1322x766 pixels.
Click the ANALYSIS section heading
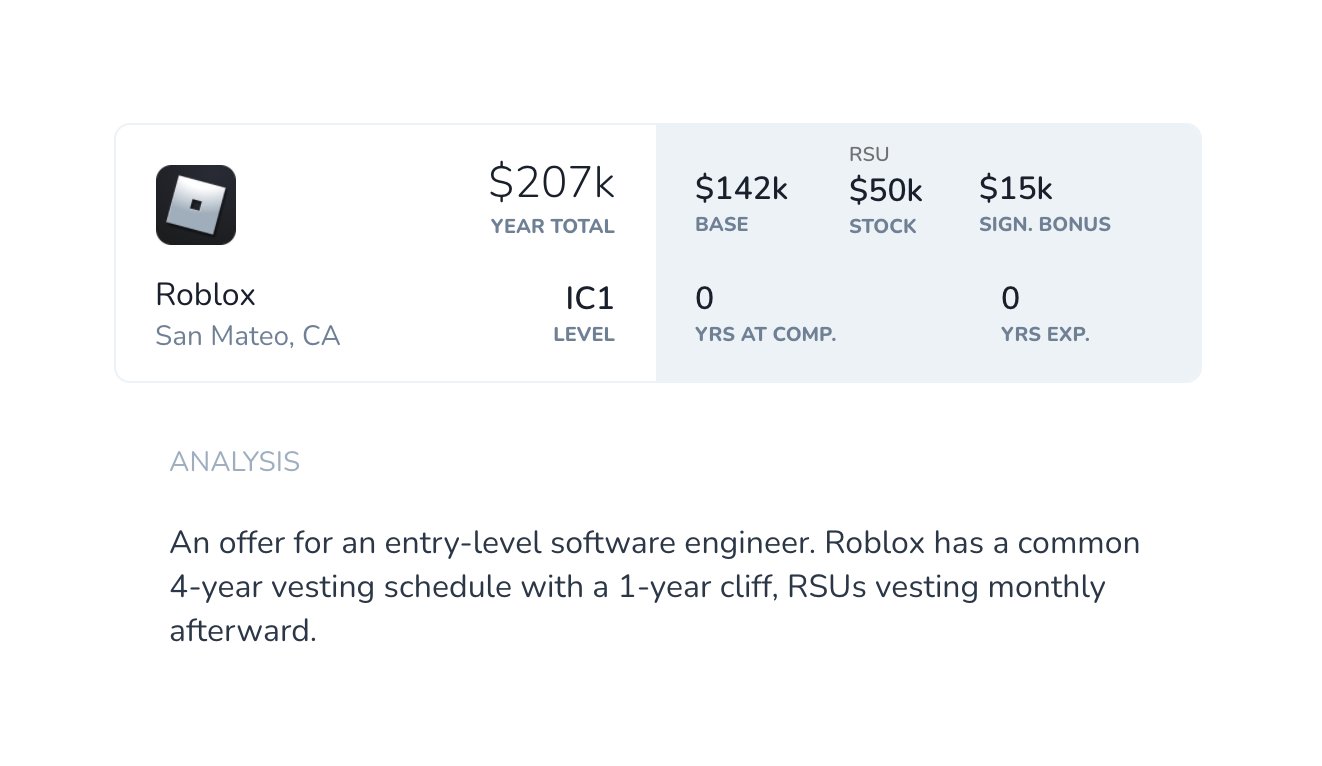coord(234,462)
